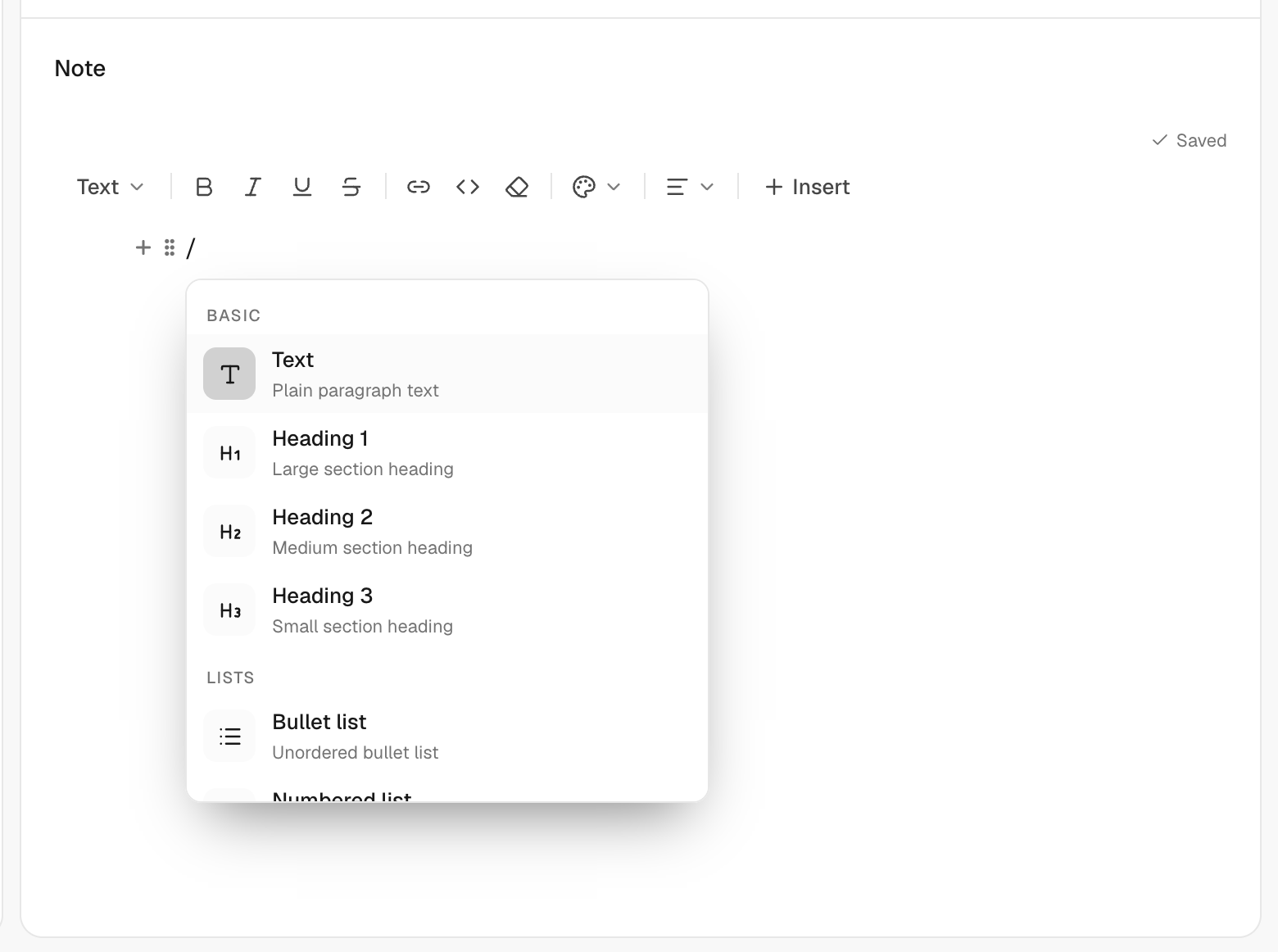Apply strikethrough formatting

click(x=351, y=188)
